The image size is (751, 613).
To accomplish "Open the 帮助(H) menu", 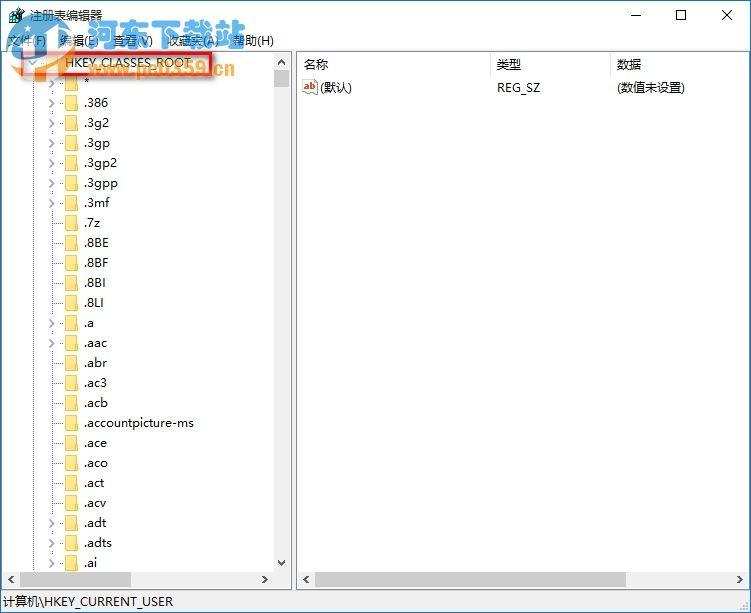I will 253,41.
